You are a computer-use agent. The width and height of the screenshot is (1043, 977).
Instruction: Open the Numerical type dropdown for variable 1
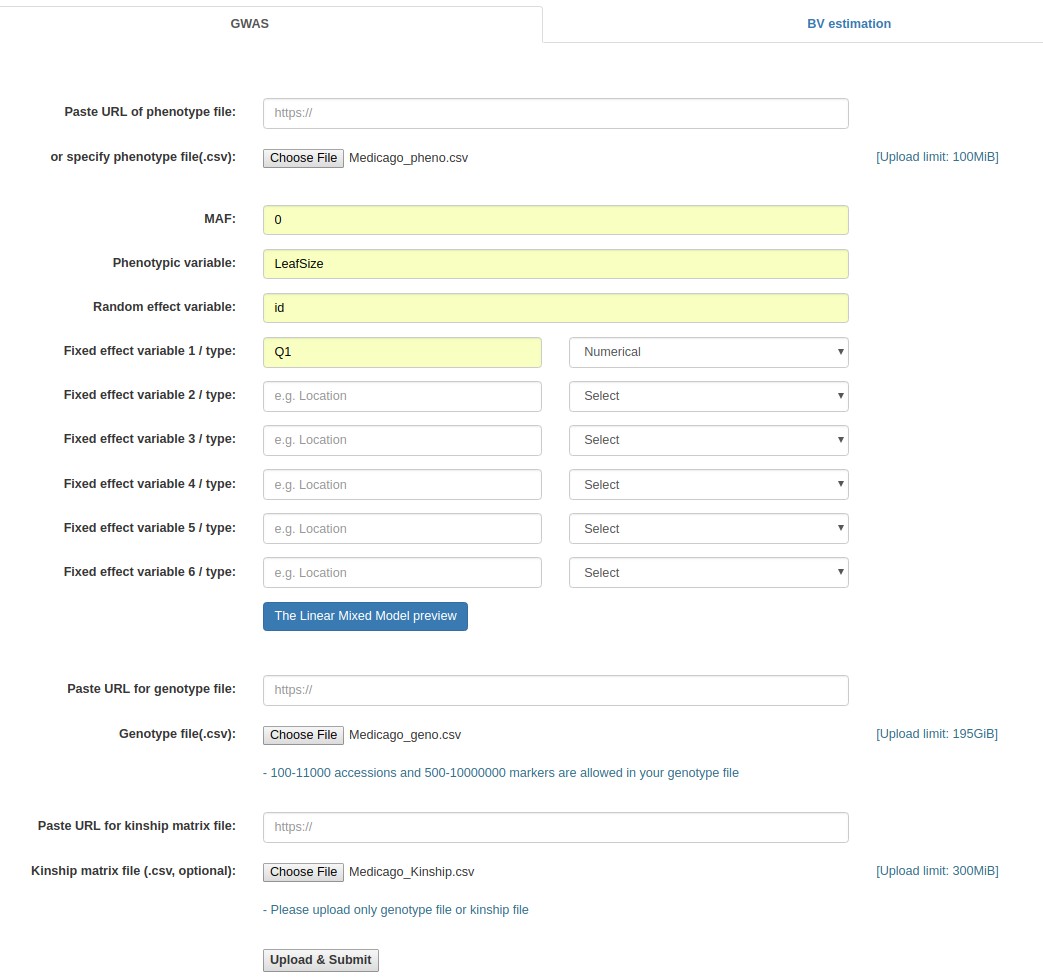tap(708, 352)
